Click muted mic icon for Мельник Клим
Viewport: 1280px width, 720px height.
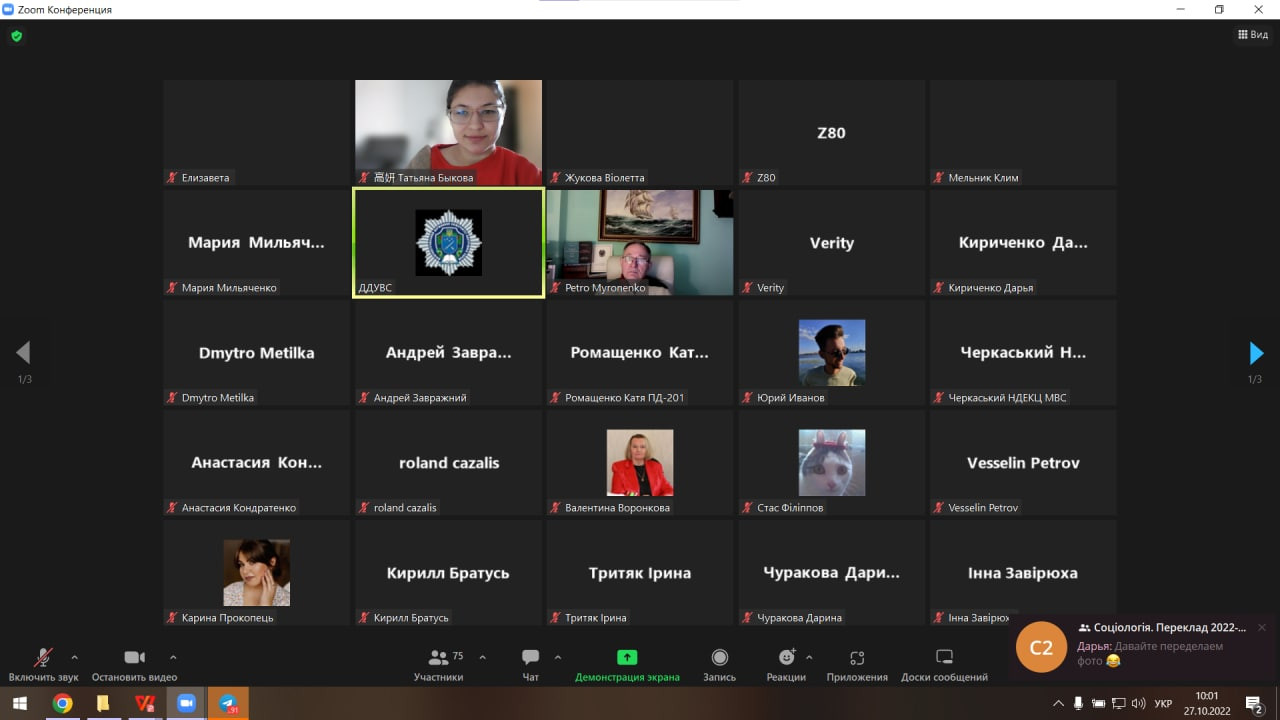[940, 178]
